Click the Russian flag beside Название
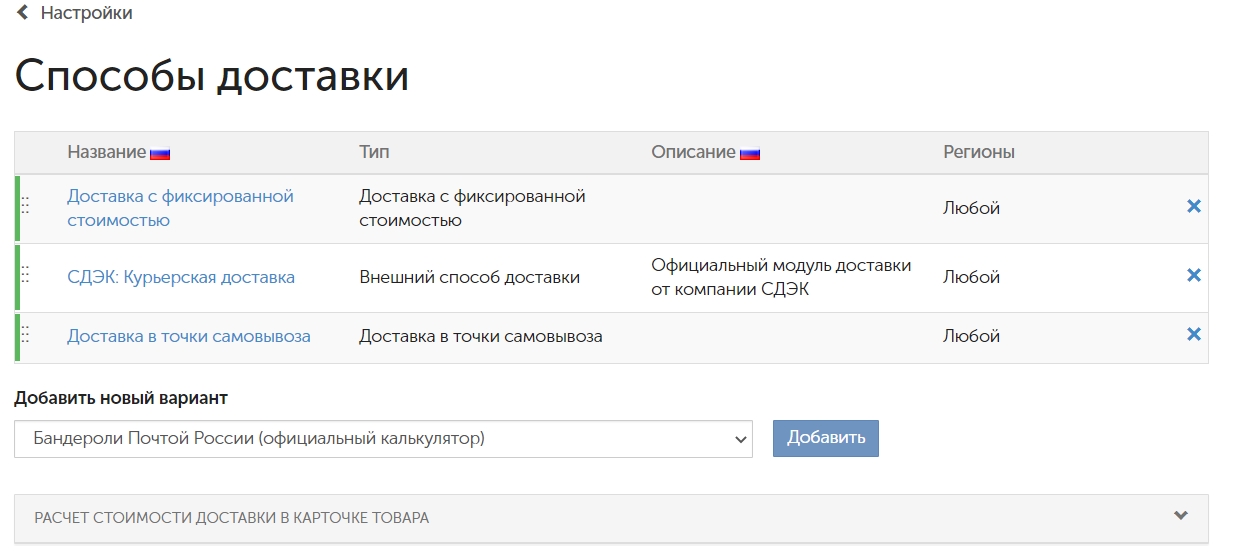Viewport: 1235px width, 559px height. [x=160, y=153]
